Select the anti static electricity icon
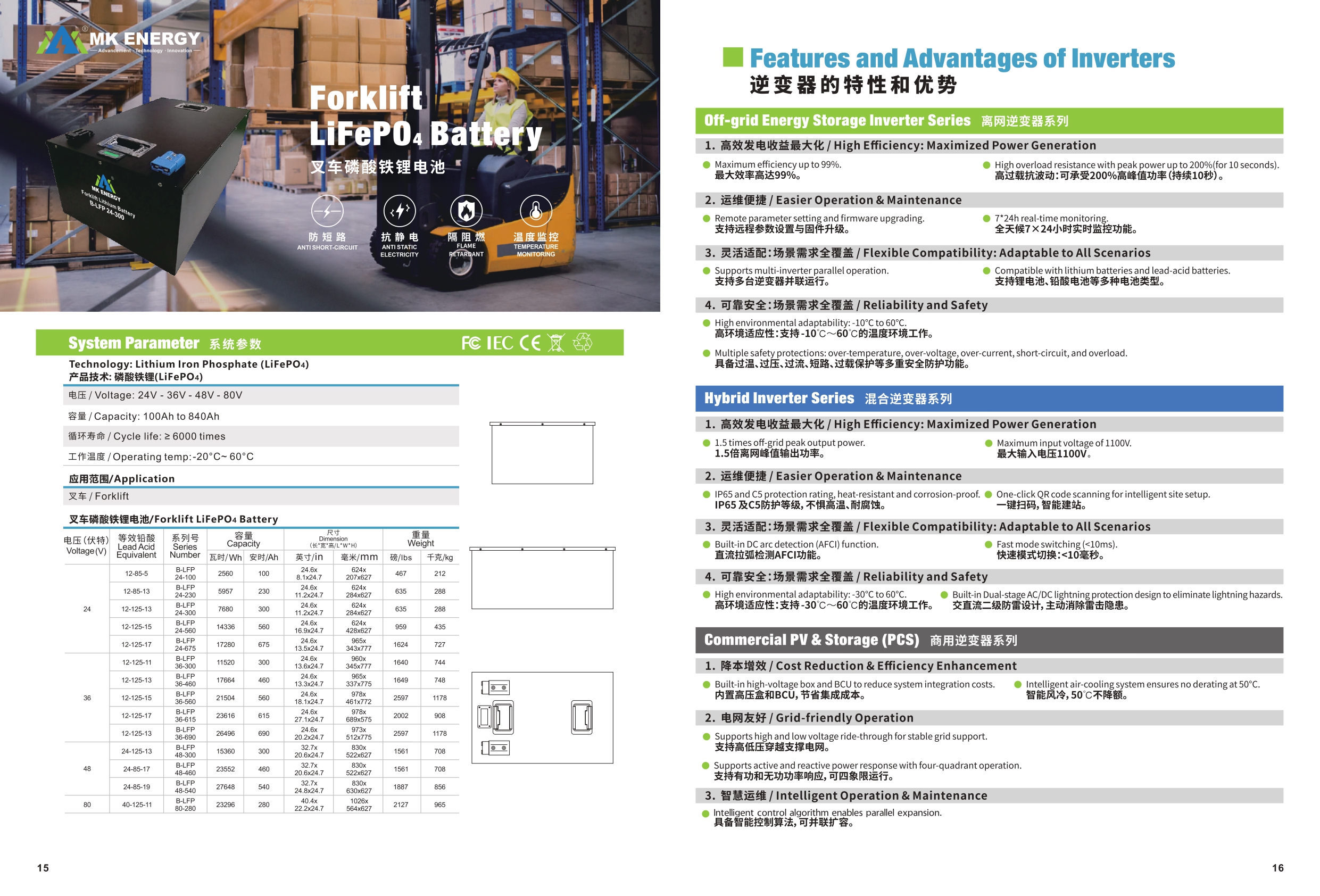The image size is (1320, 896). tap(399, 211)
